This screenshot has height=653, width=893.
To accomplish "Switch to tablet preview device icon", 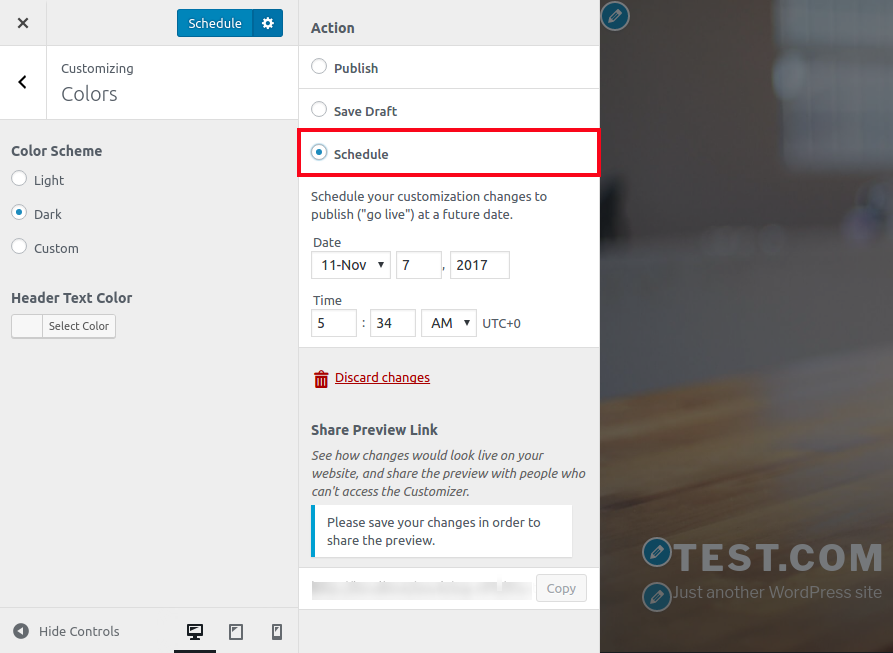I will [236, 632].
